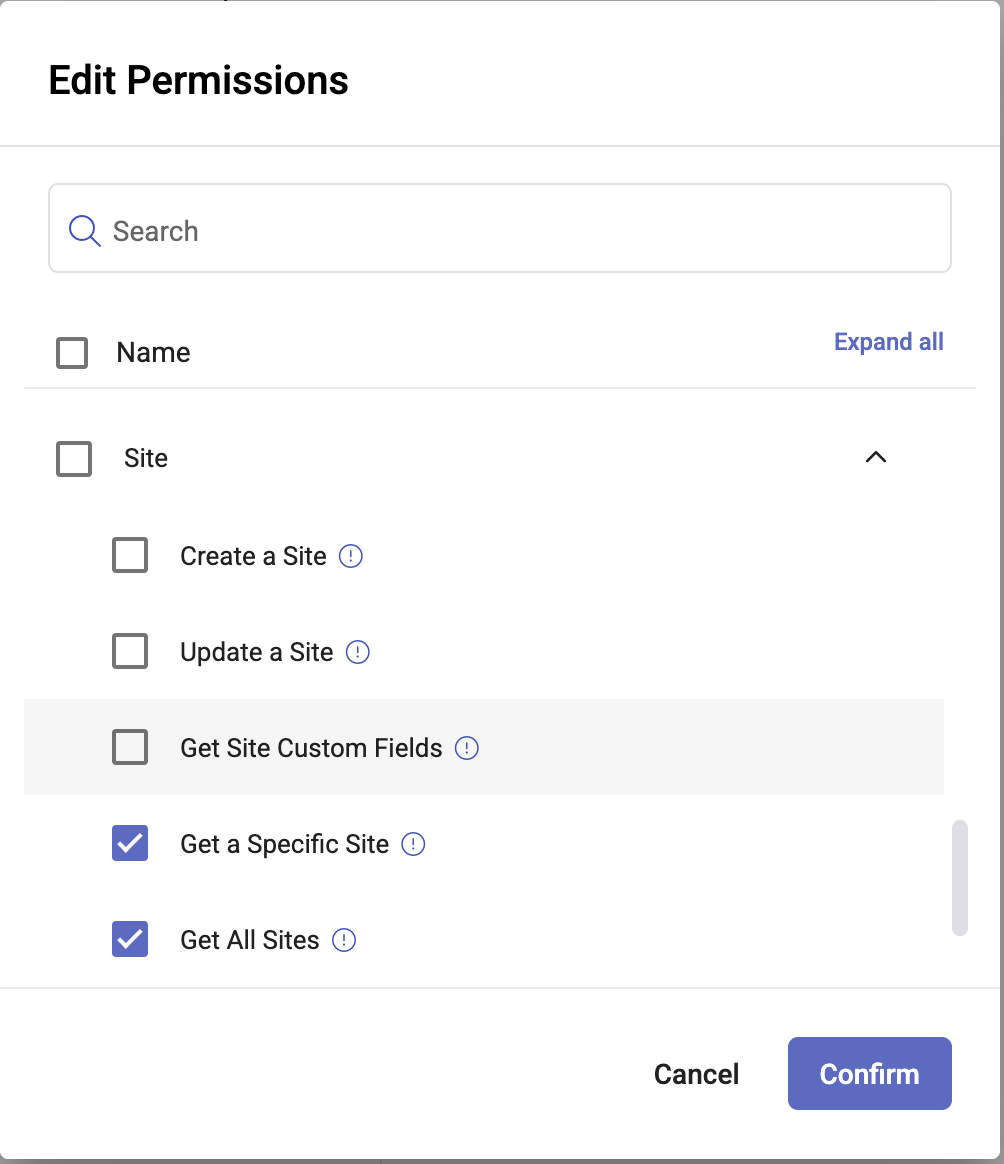Click info icon next to Get a Specific Site
This screenshot has width=1004, height=1164.
tap(413, 844)
